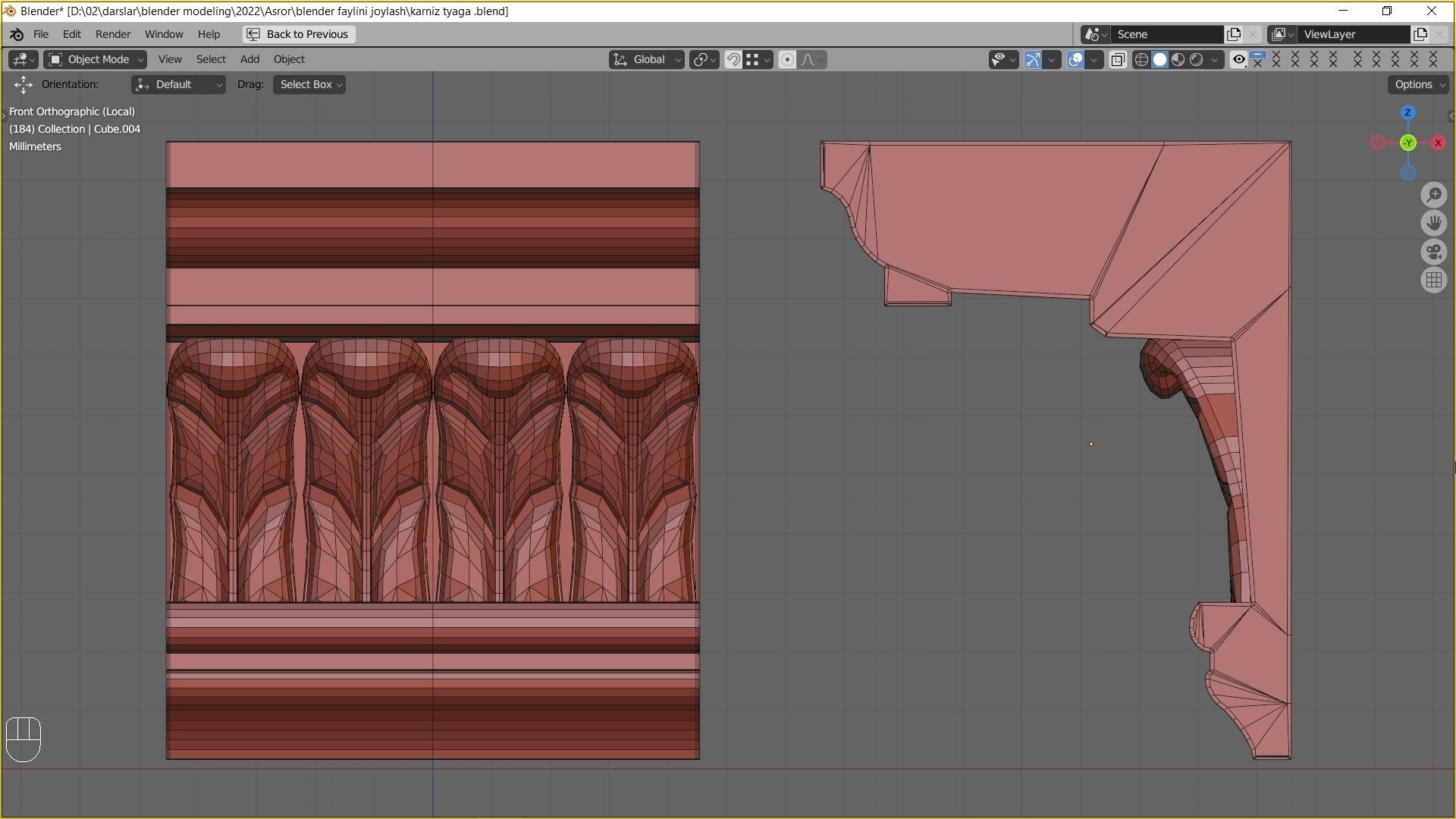The width and height of the screenshot is (1456, 819).
Task: Open the editor type selector
Action: (x=23, y=59)
